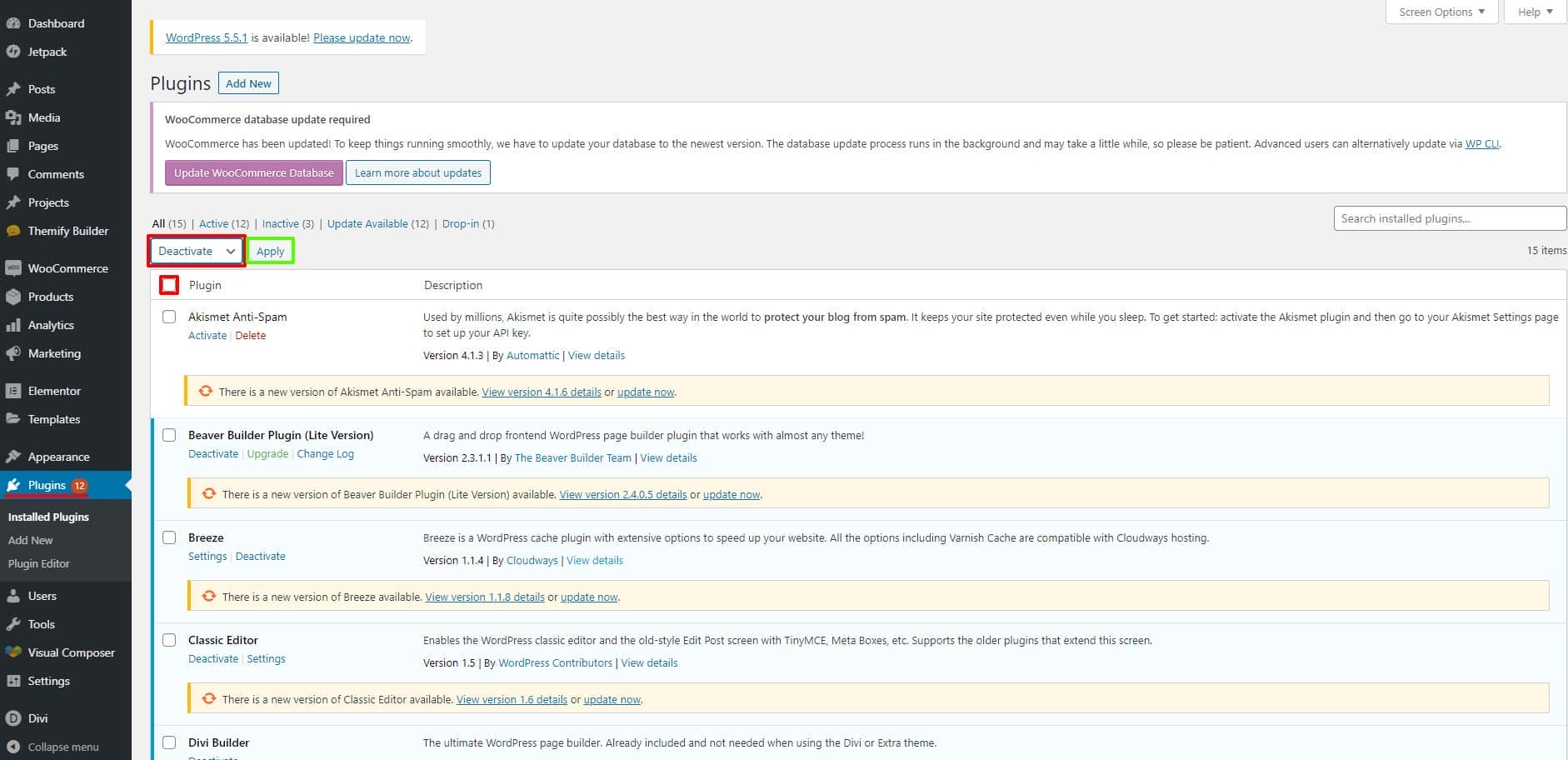Image resolution: width=1568 pixels, height=760 pixels.
Task: Check the Akismet Anti-Spam checkbox
Action: (x=169, y=317)
